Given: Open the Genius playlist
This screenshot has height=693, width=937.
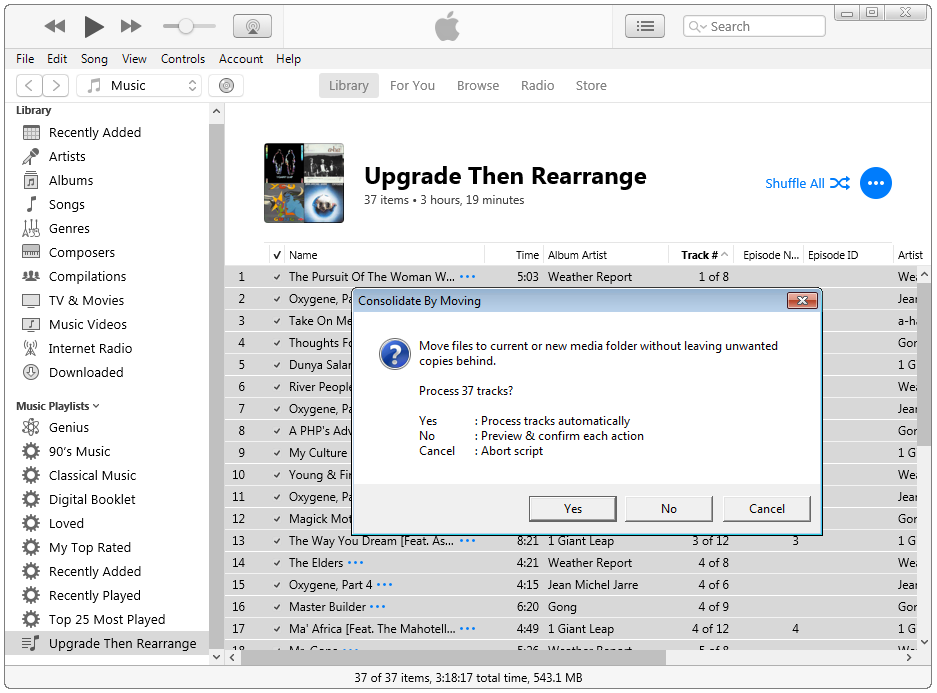Looking at the screenshot, I should click(x=69, y=428).
